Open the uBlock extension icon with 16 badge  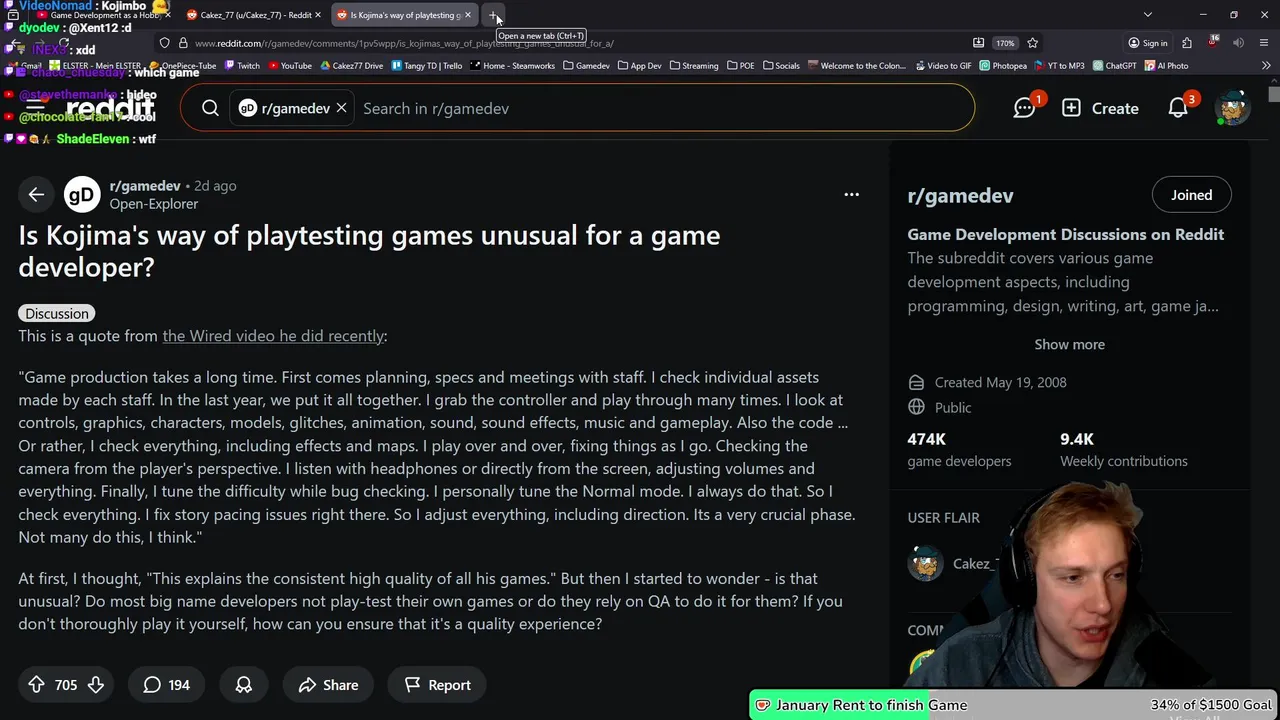click(1213, 43)
